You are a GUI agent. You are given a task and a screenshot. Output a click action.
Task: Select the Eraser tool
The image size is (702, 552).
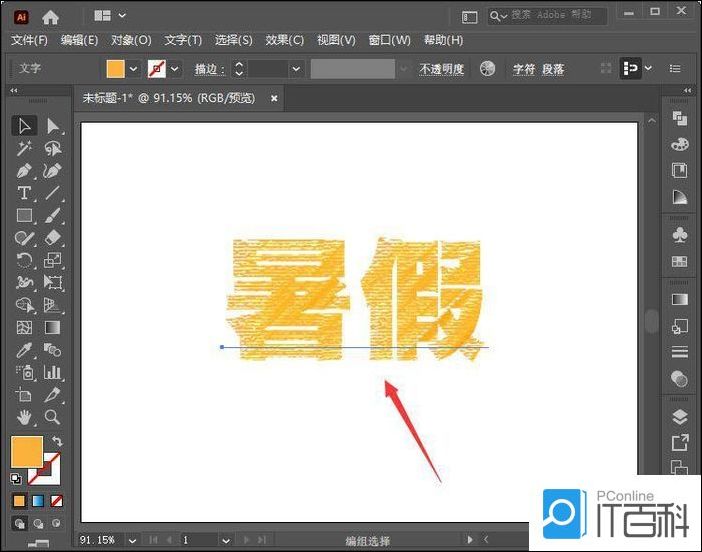pos(53,238)
